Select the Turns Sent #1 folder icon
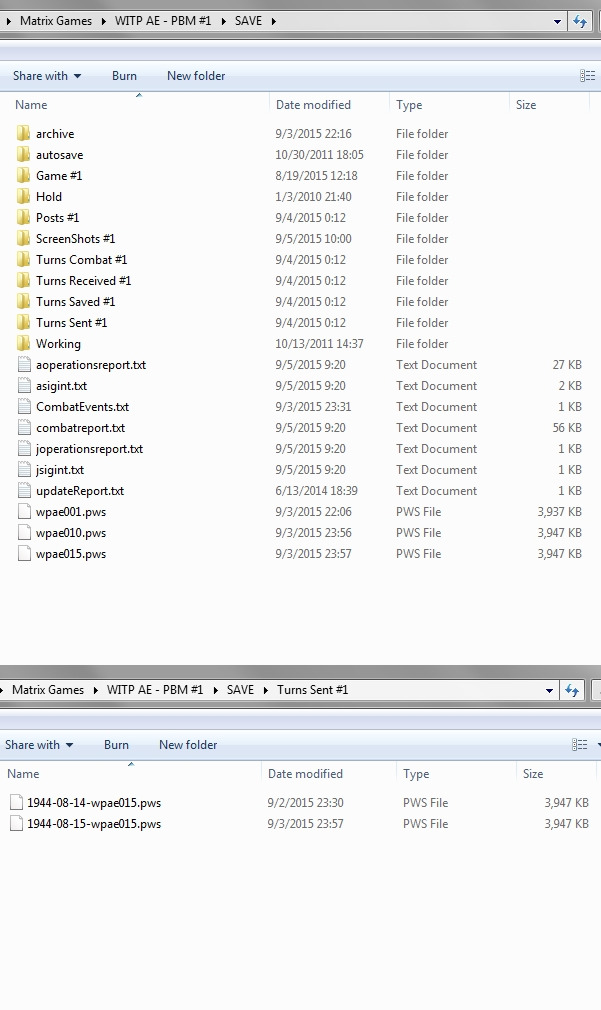This screenshot has height=1010, width=601. tap(23, 323)
